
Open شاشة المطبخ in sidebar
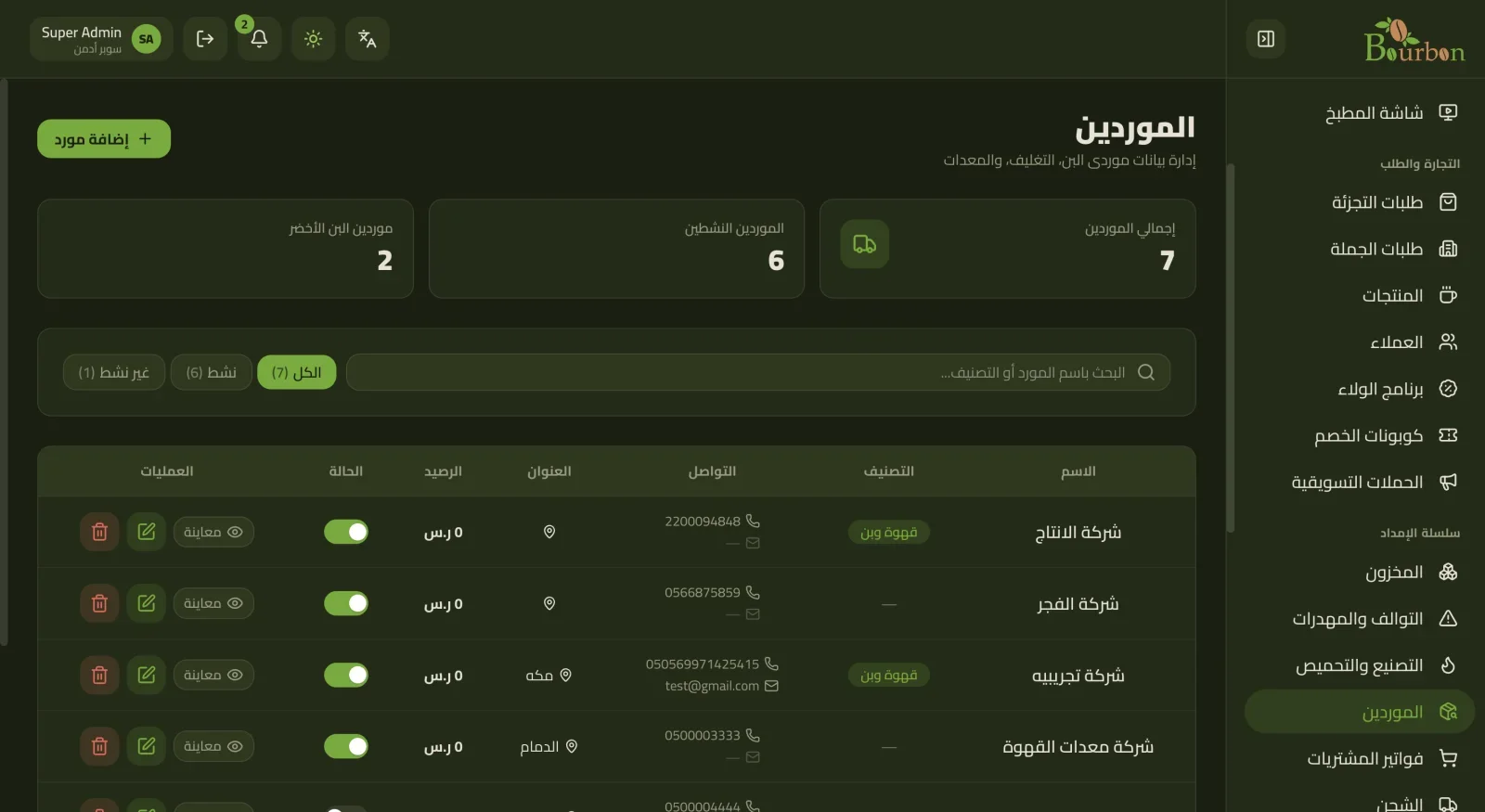coord(1360,112)
